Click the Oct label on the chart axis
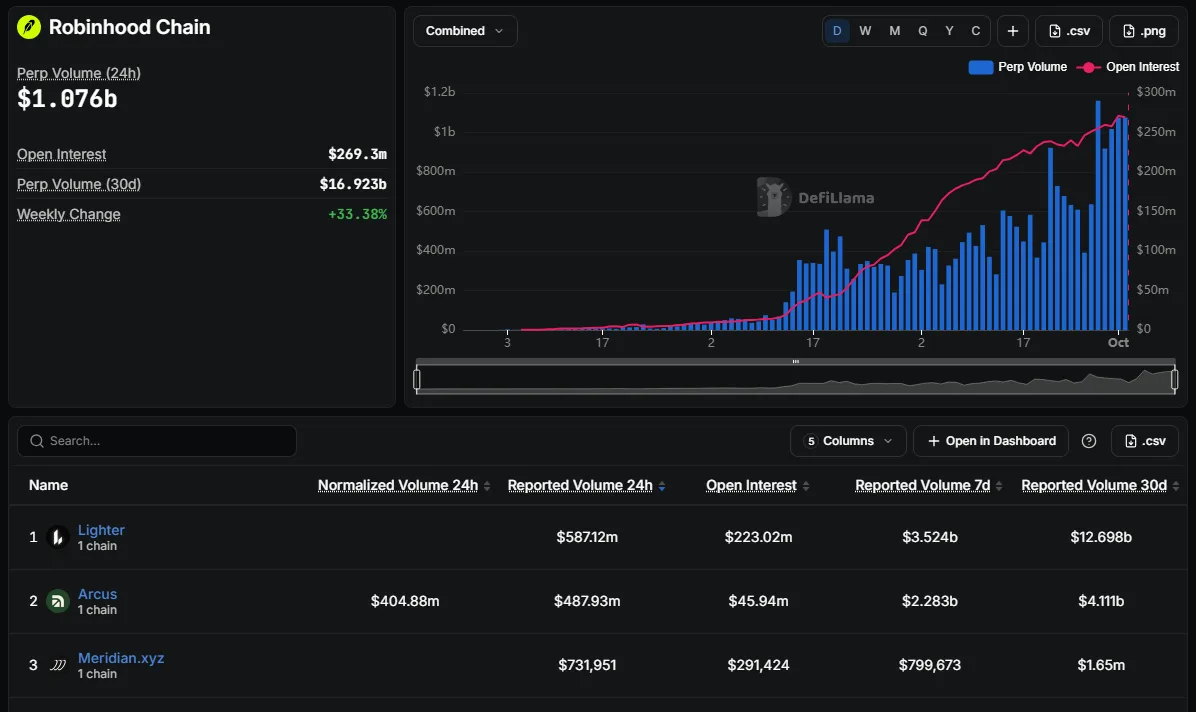The width and height of the screenshot is (1196, 712). tap(1118, 343)
